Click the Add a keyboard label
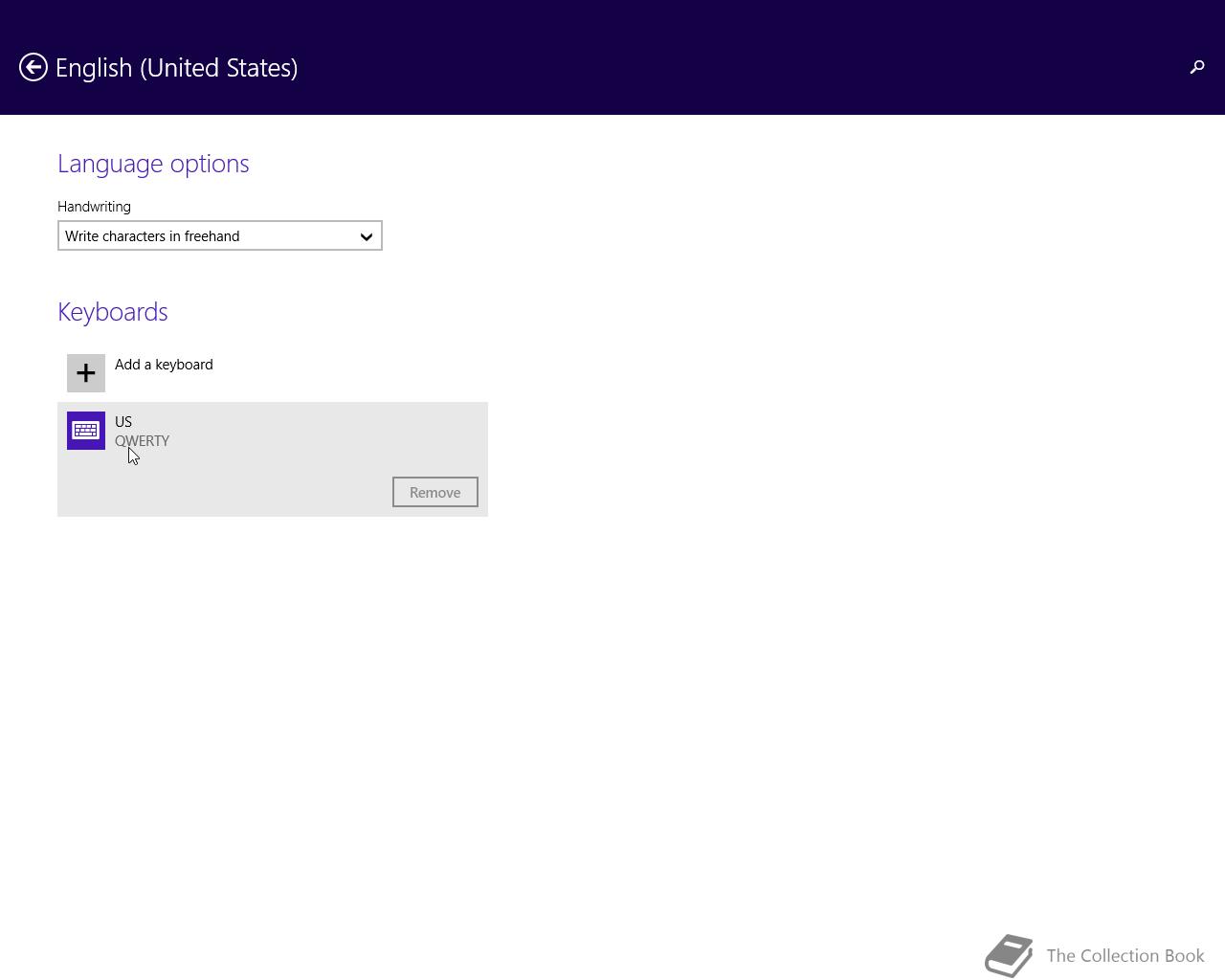Screen dimensions: 1225x980 (164, 365)
